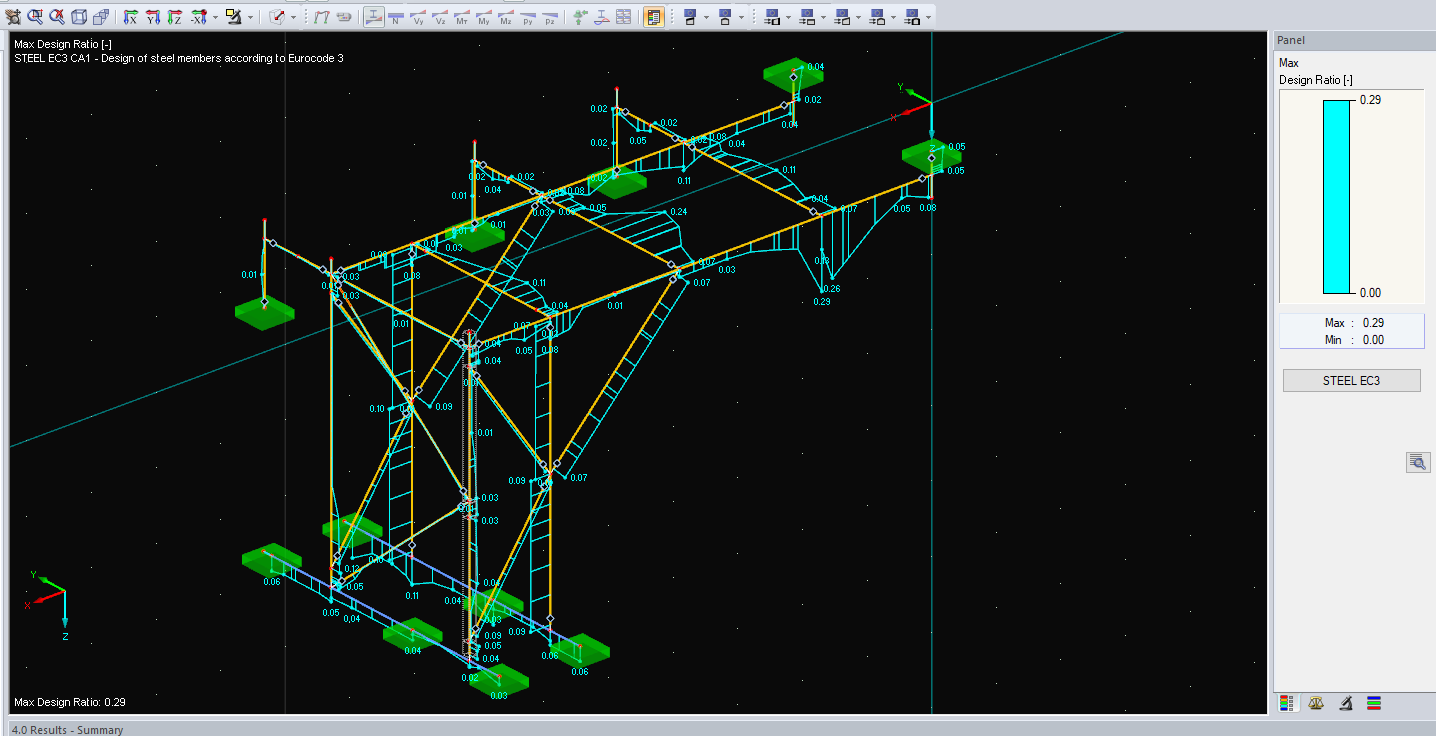The width and height of the screenshot is (1436, 736).
Task: Toggle display of torsional moment MT
Action: [x=462, y=17]
